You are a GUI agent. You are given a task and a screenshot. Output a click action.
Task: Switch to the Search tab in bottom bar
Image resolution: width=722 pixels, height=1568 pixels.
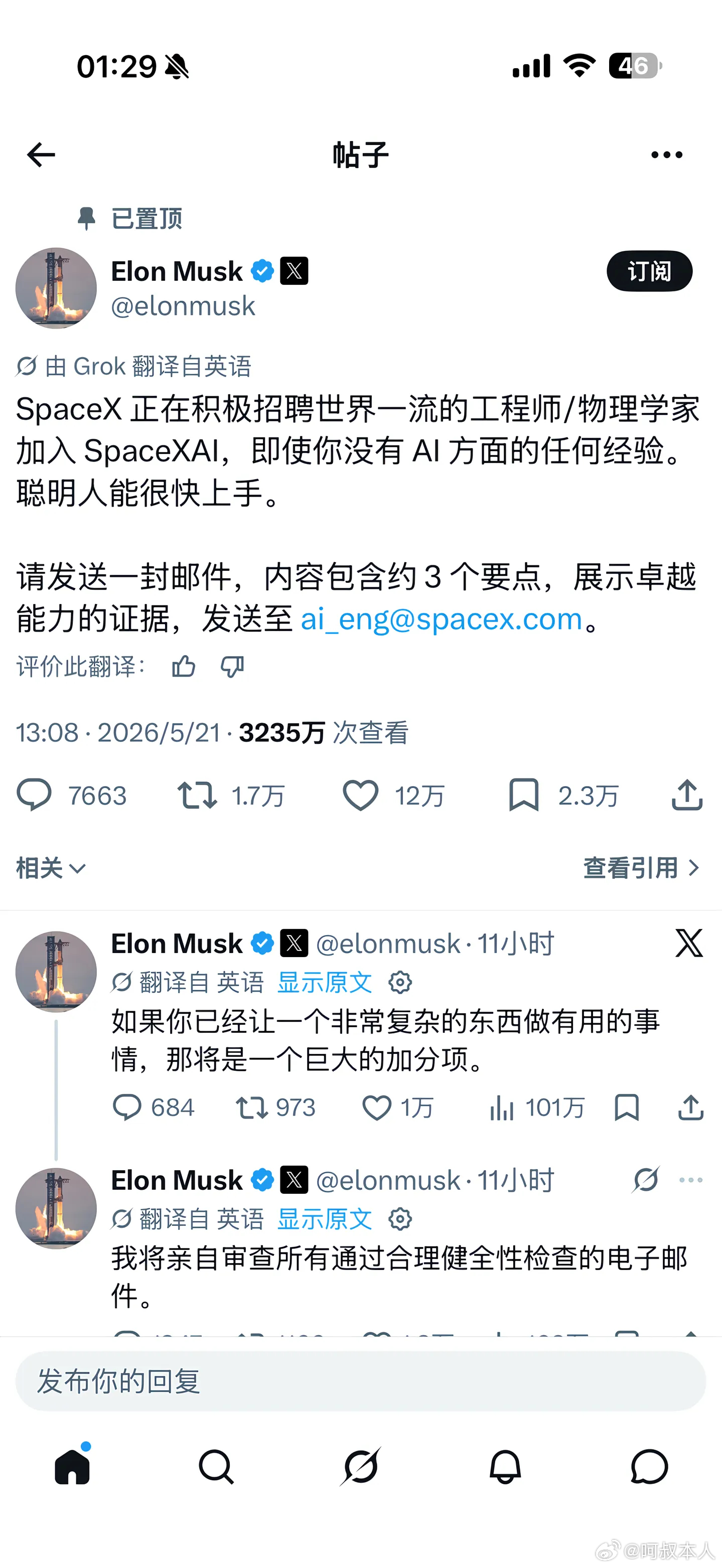[216, 1466]
